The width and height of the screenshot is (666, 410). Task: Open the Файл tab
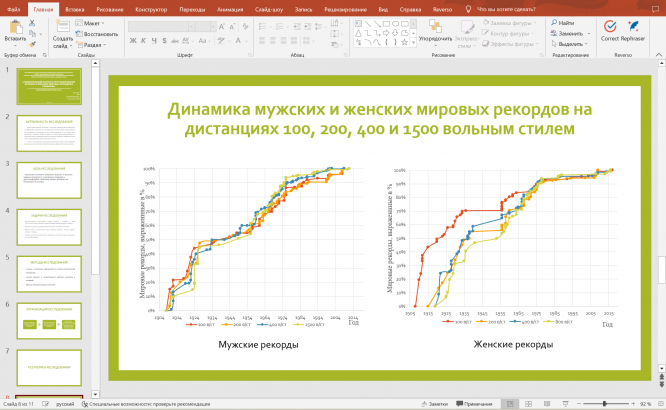coord(14,9)
